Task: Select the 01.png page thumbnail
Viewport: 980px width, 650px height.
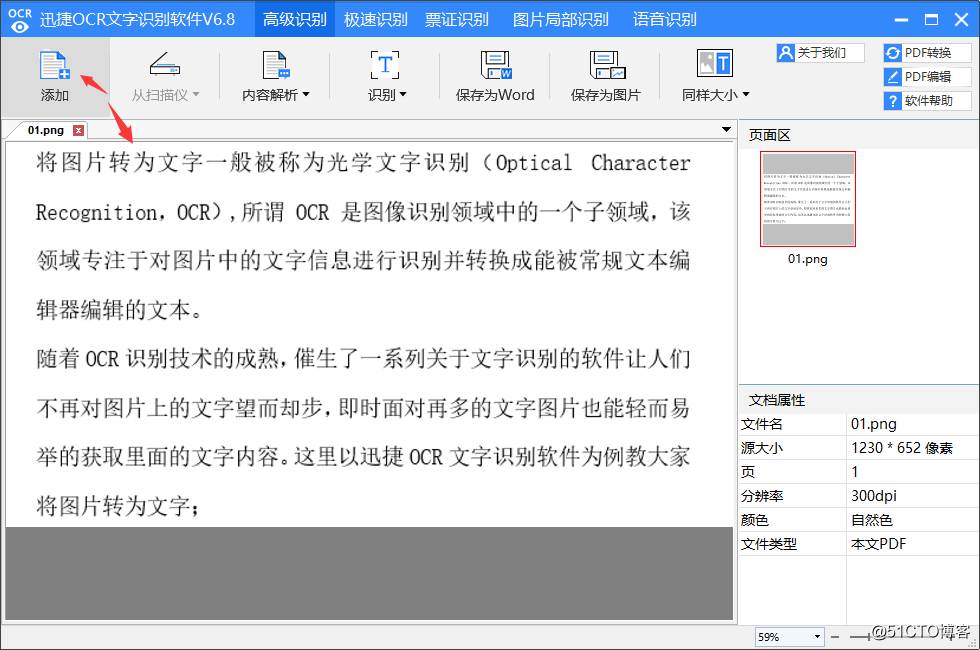Action: pos(808,199)
